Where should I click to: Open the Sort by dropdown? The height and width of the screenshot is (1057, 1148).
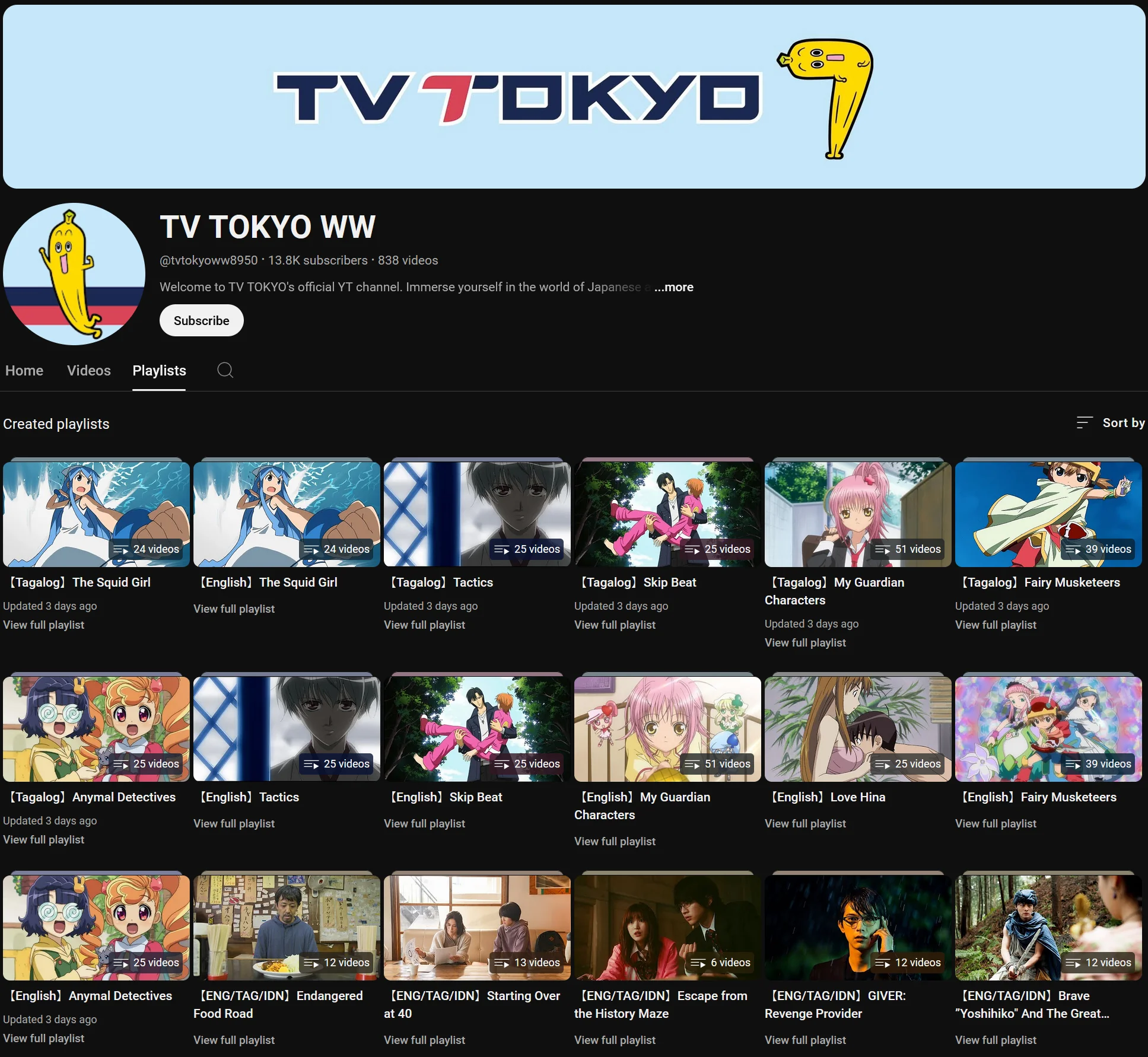(1123, 423)
